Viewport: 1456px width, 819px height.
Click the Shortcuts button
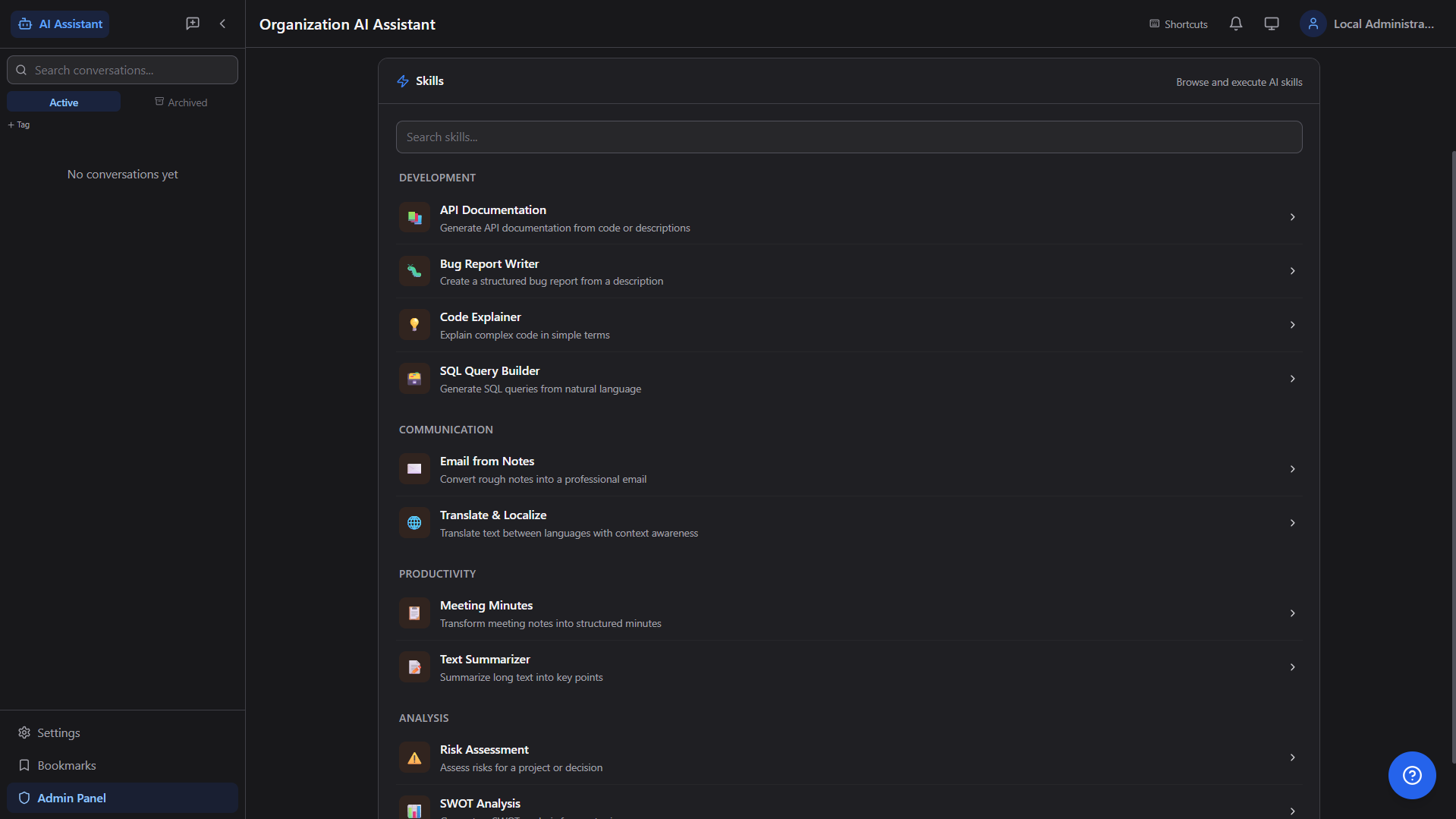(x=1178, y=24)
